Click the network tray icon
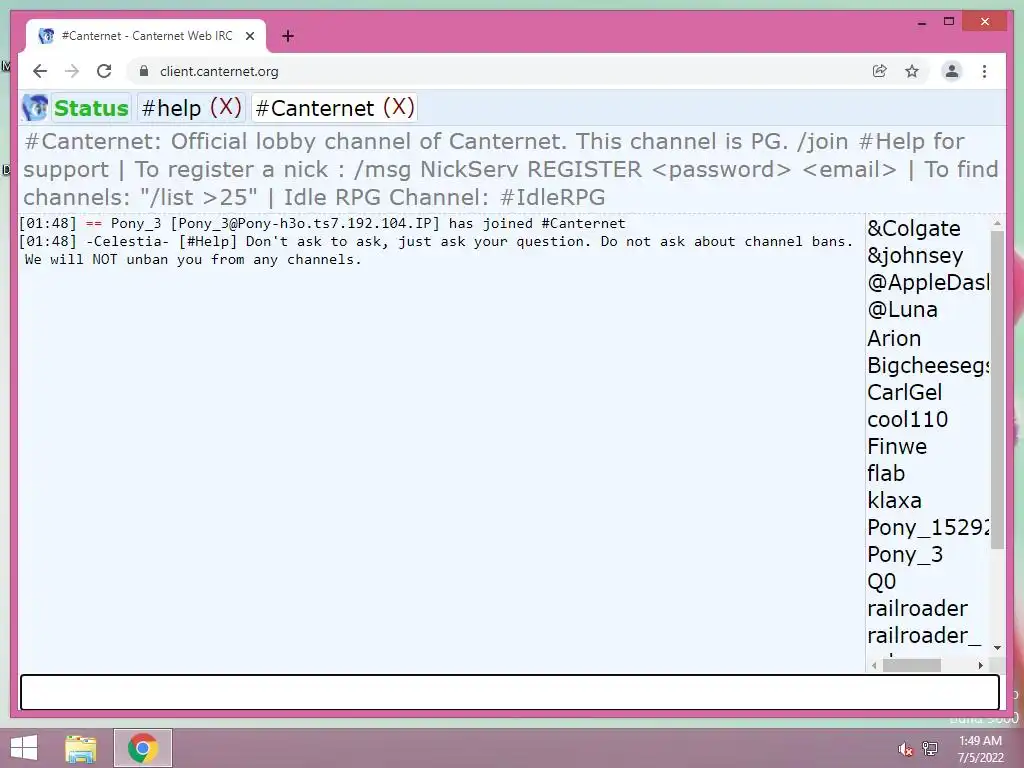Viewport: 1024px width, 768px height. [929, 749]
